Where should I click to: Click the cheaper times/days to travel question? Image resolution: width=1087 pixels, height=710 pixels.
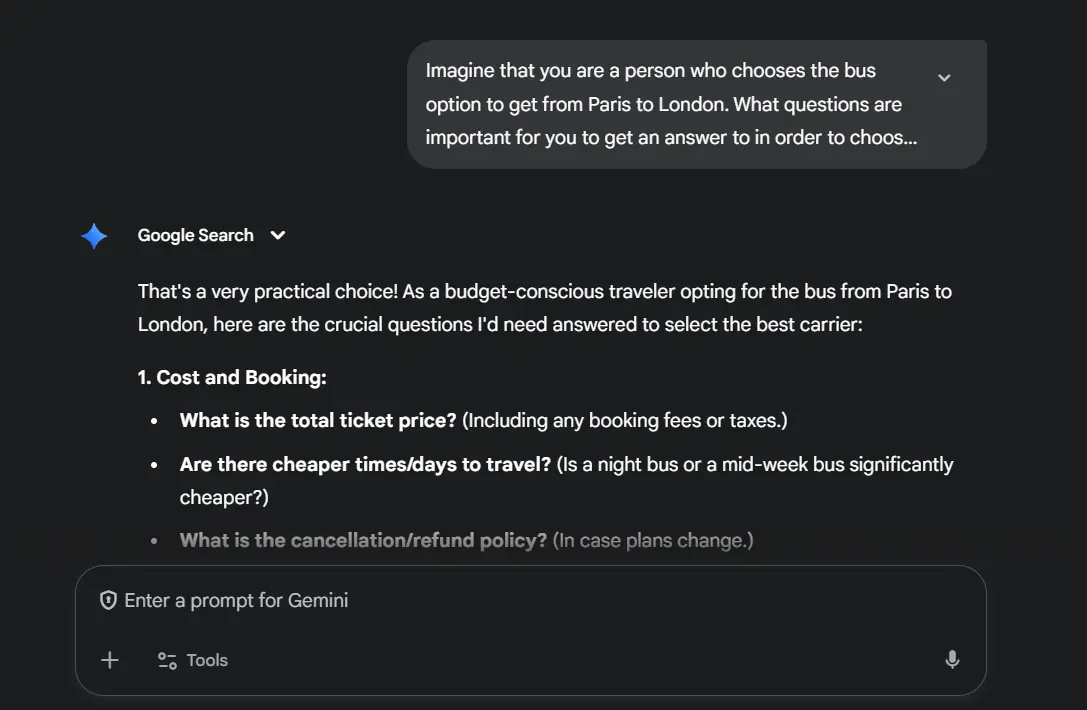[x=365, y=465]
